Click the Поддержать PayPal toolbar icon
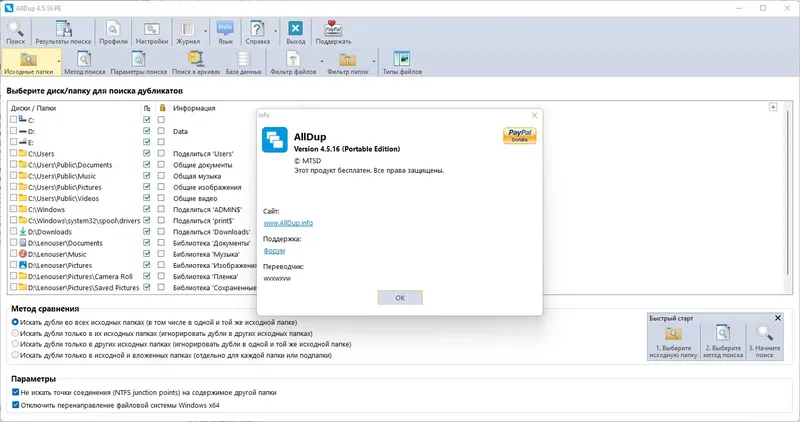 pos(333,32)
